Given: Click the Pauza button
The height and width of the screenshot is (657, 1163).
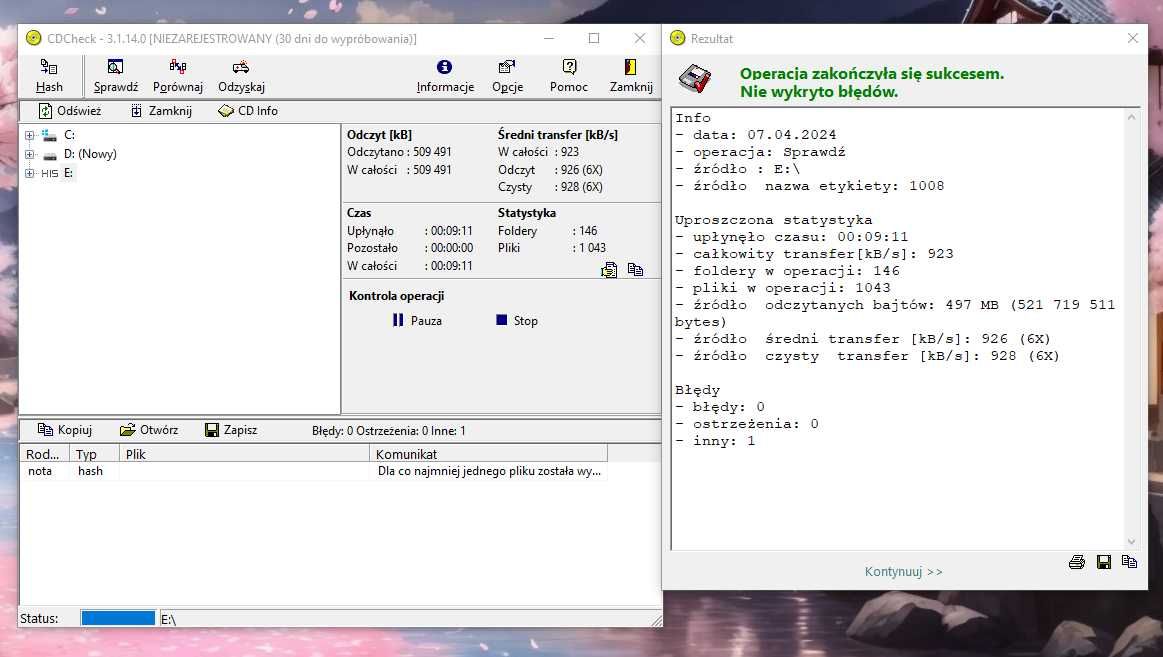Looking at the screenshot, I should tap(417, 320).
